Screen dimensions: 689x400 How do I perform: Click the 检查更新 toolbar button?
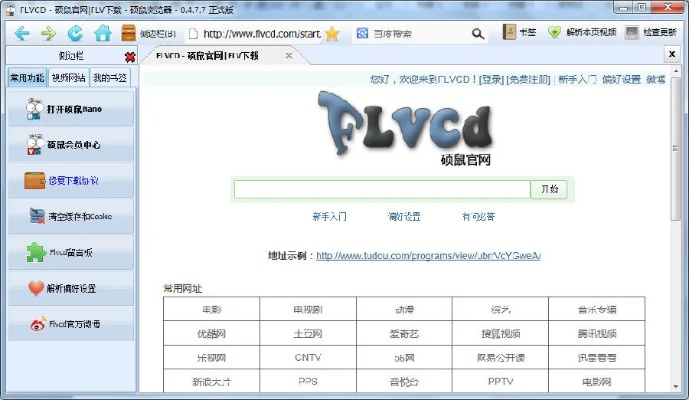click(x=652, y=33)
